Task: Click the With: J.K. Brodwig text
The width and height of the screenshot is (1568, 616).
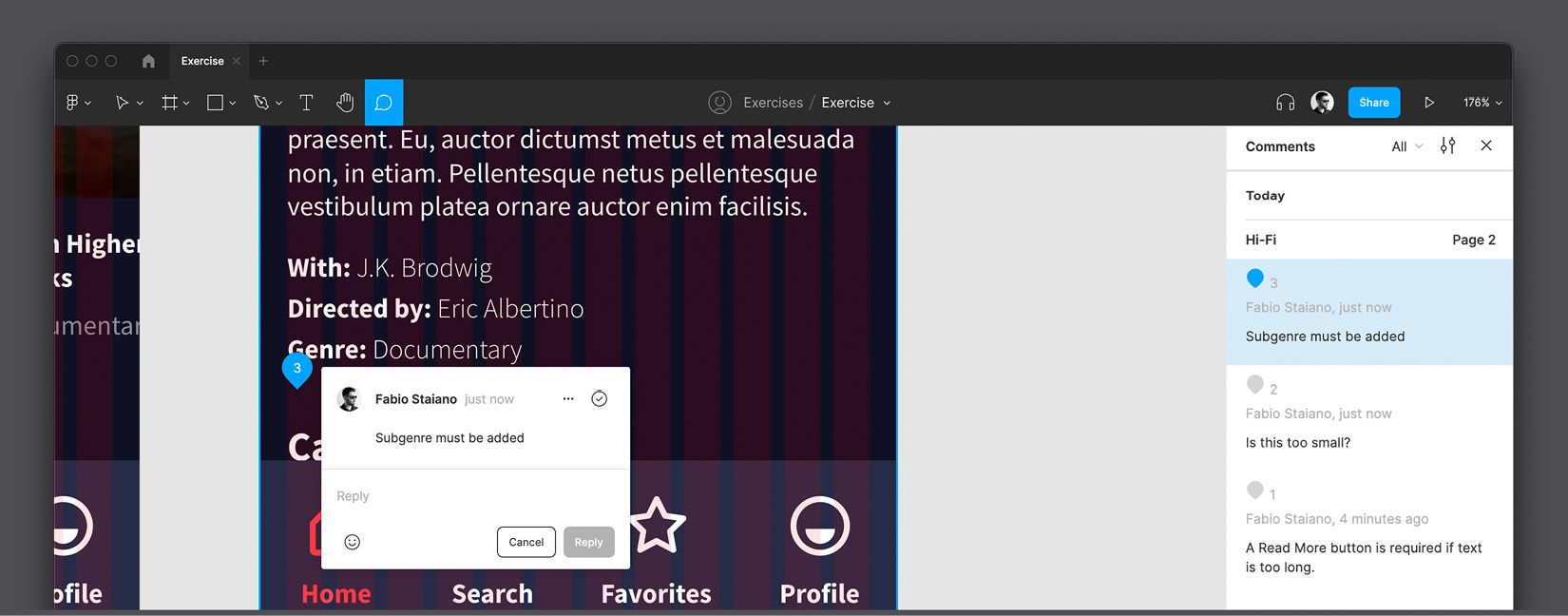Action: [390, 268]
